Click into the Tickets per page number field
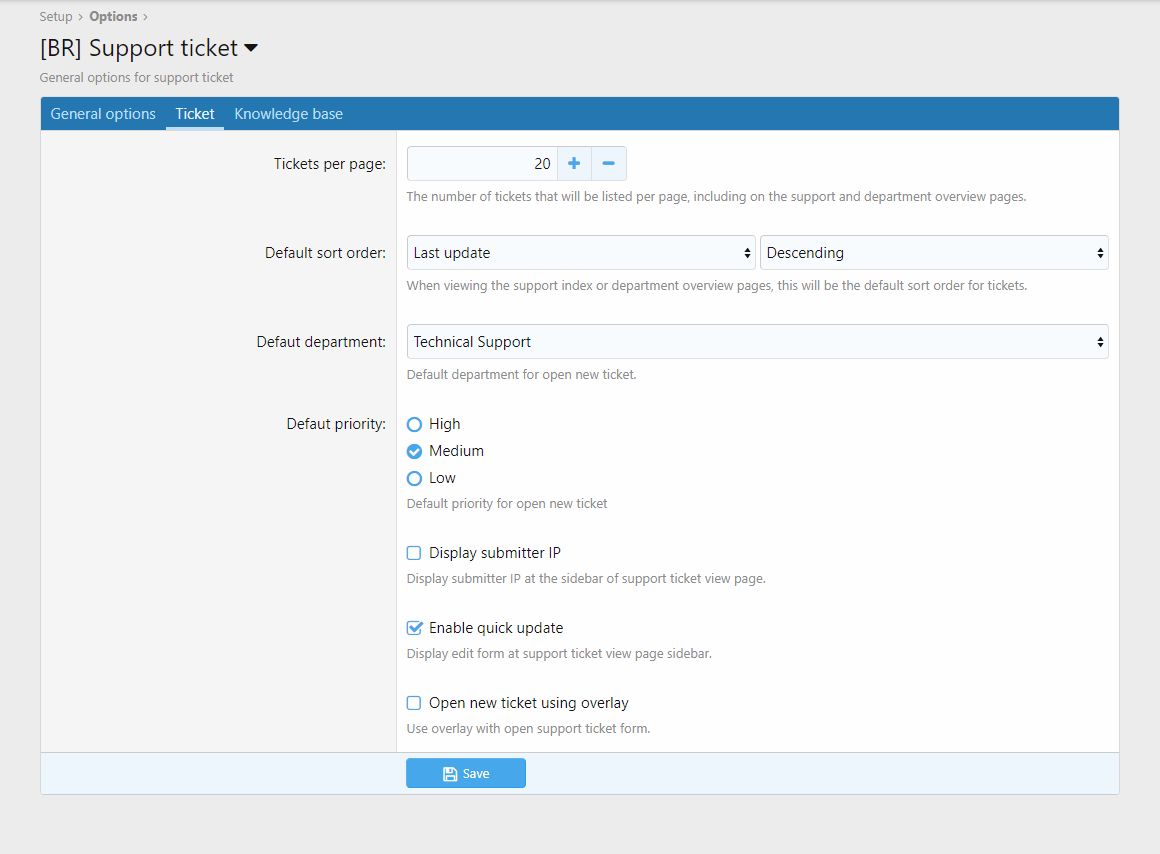The height and width of the screenshot is (854, 1160). [482, 164]
